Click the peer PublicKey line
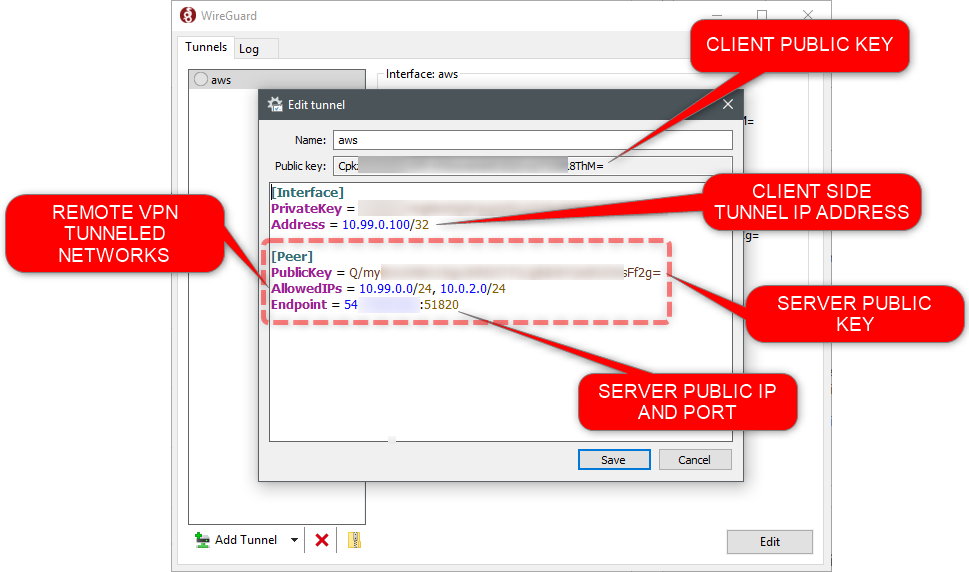 (466, 272)
